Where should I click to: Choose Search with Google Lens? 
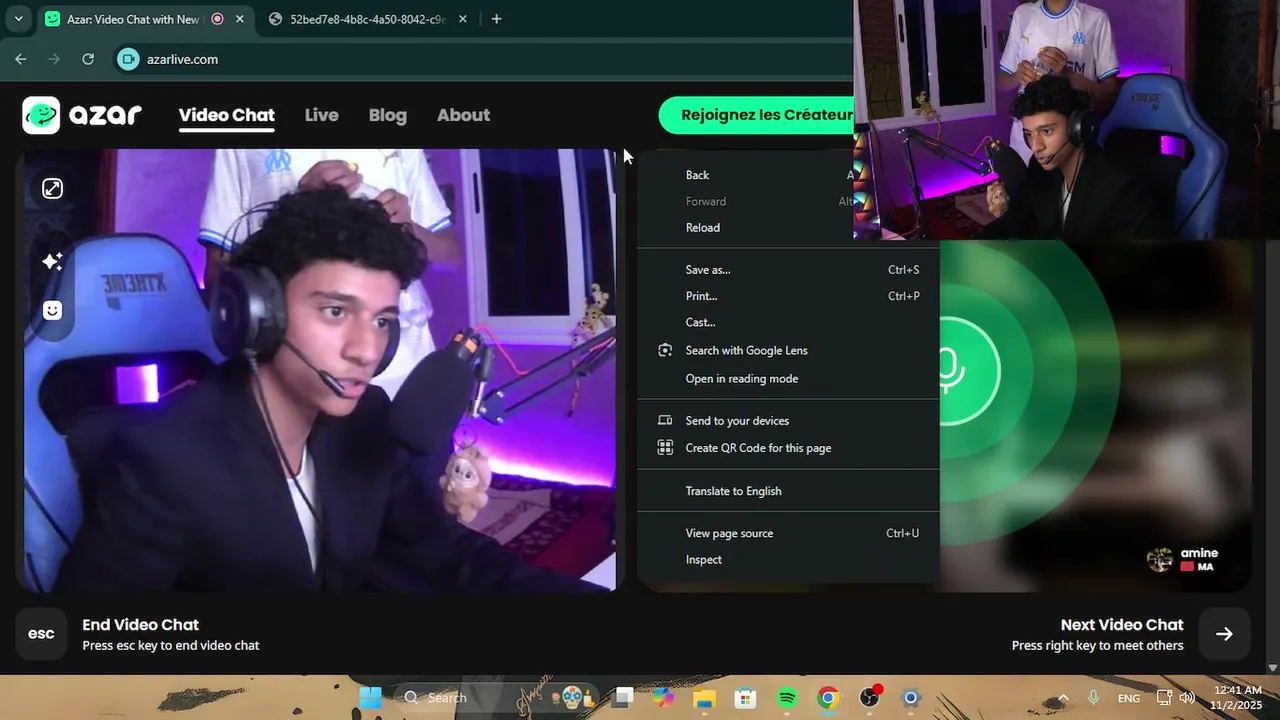coord(788,350)
